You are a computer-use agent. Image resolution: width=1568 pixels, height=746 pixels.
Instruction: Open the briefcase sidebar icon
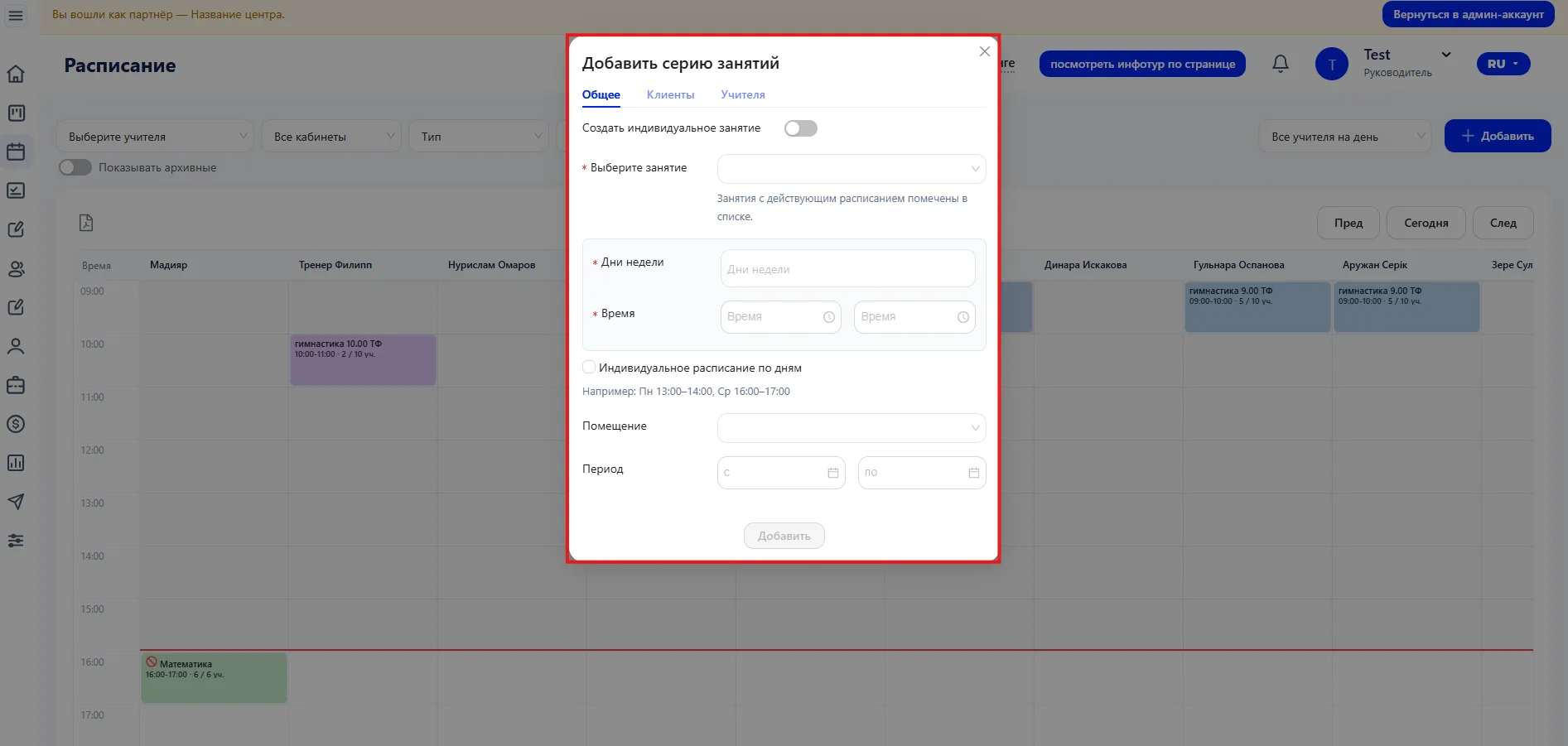tap(16, 385)
